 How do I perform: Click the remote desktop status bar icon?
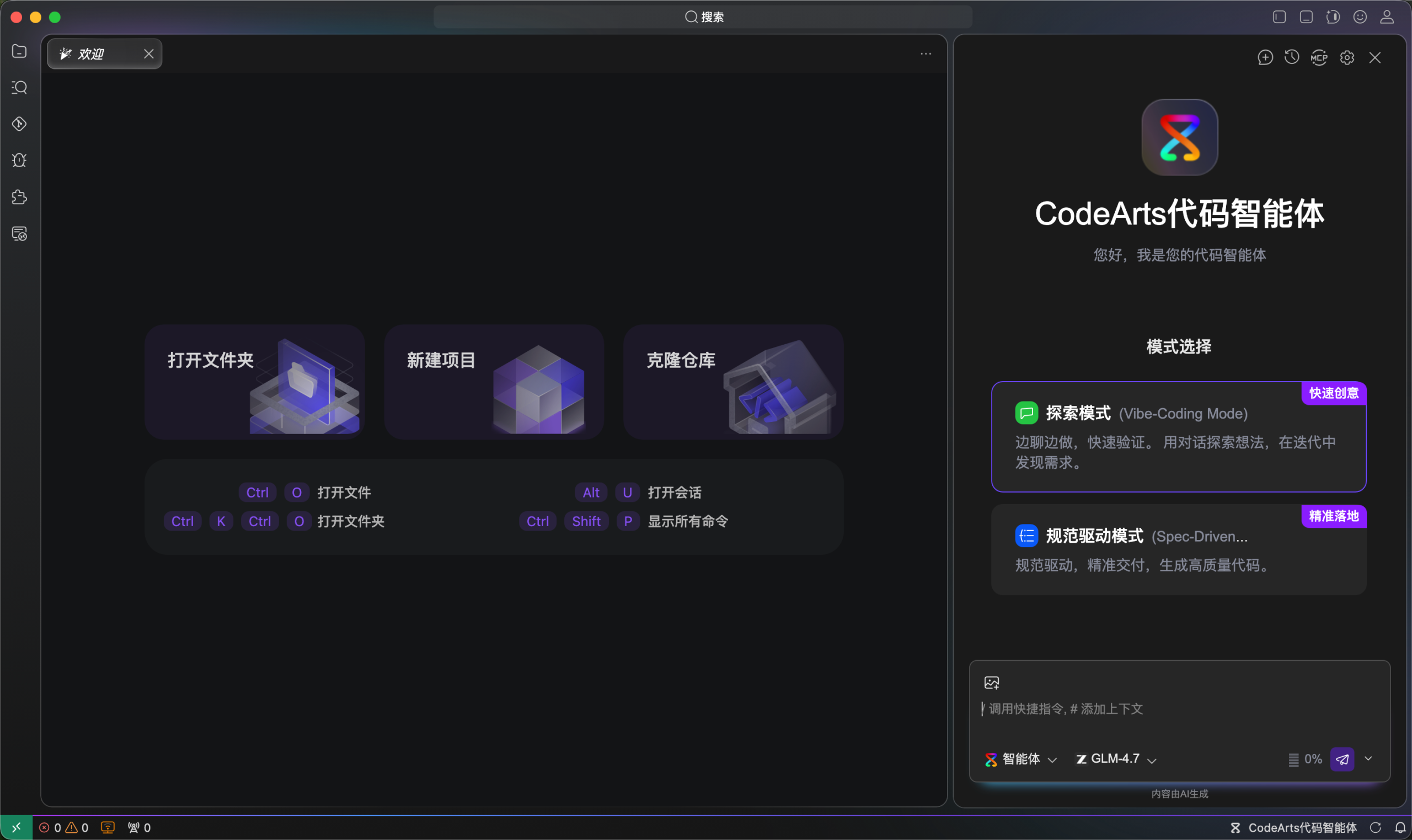108,827
